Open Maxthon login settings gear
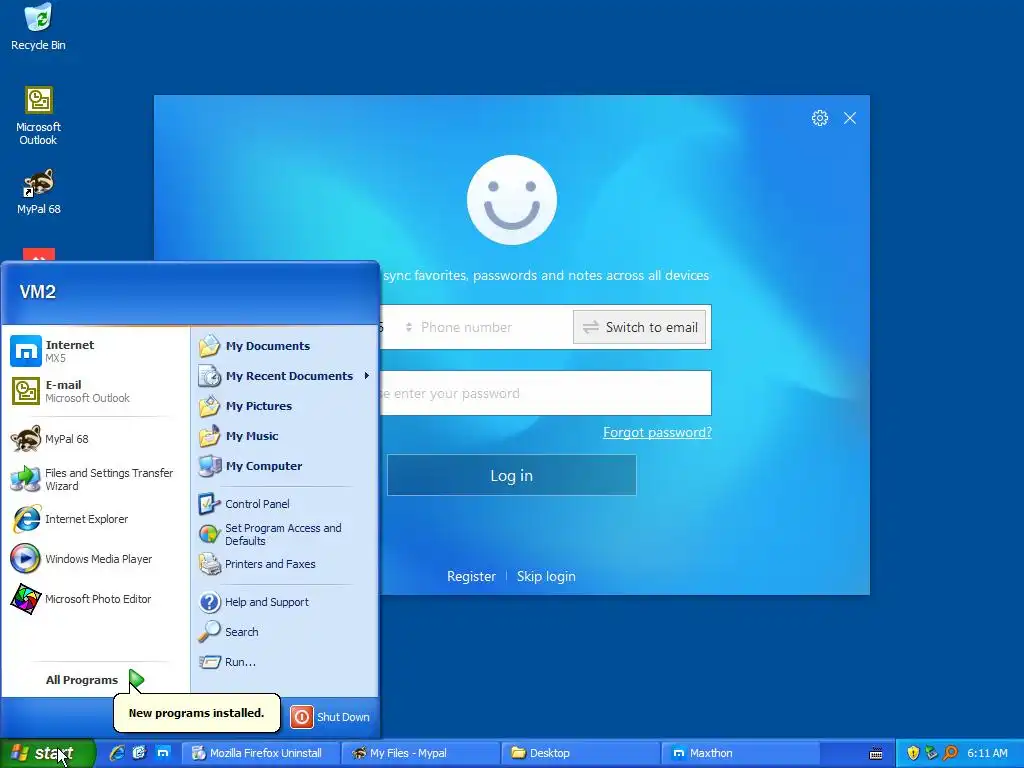This screenshot has width=1024, height=768. point(820,118)
